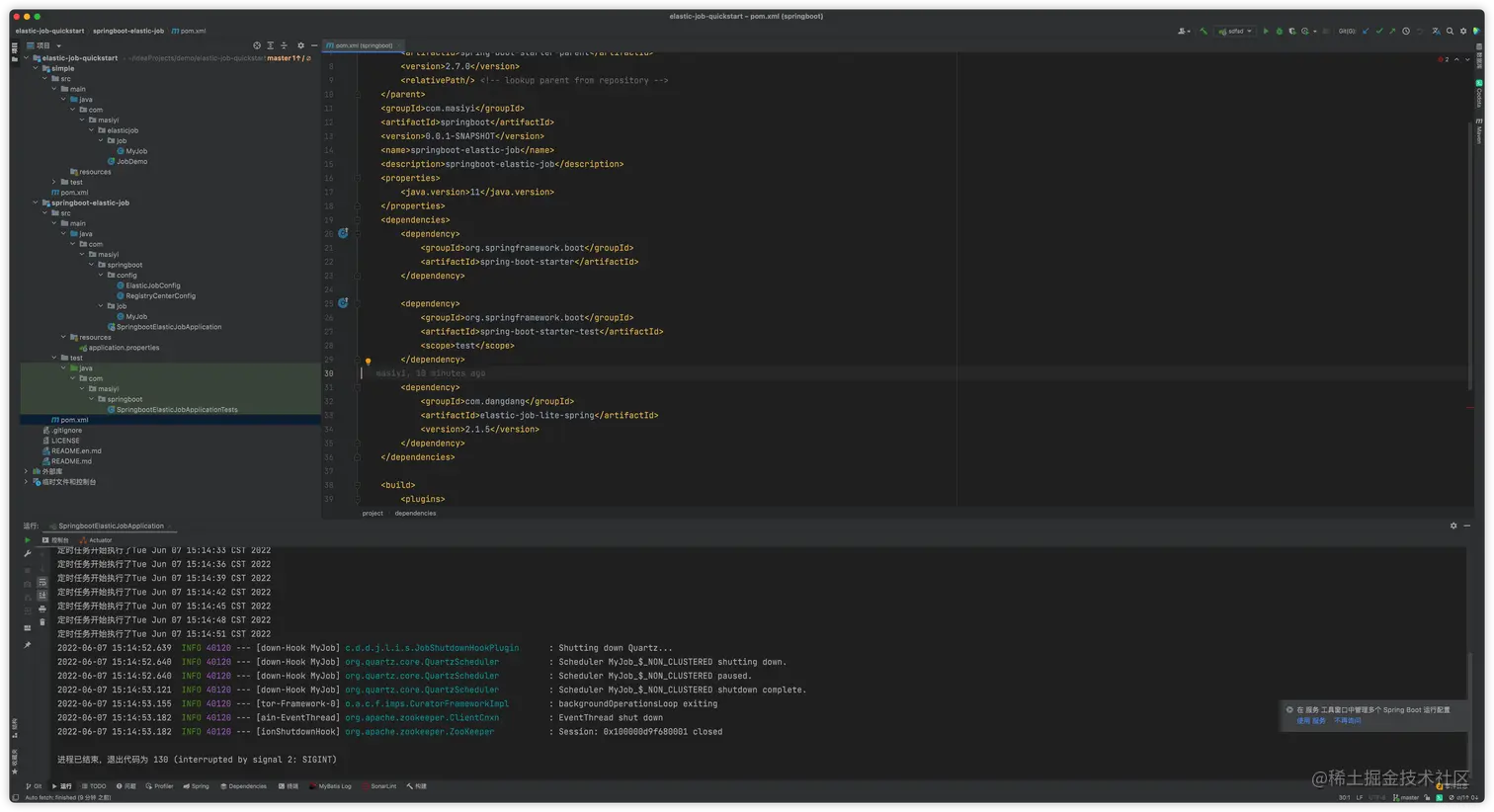Click expand all icon in project panel
This screenshot has height=812, width=1494.
pyautogui.click(x=271, y=45)
